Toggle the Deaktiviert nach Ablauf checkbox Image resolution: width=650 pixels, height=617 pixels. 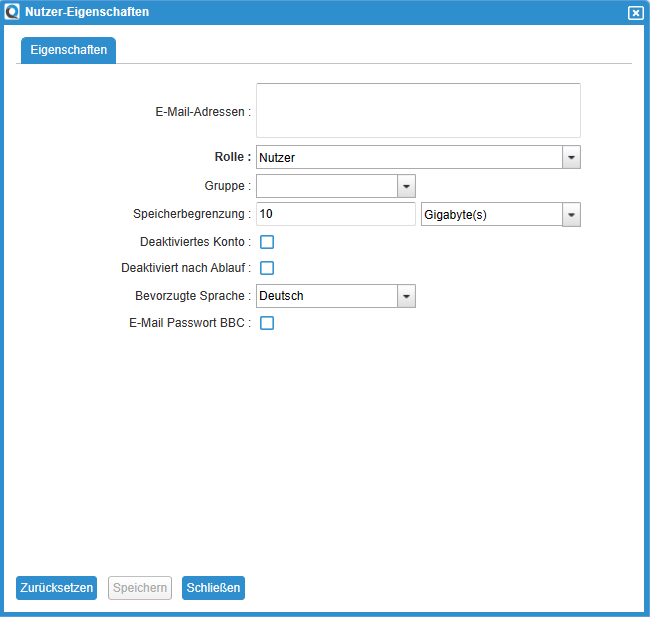click(x=267, y=268)
